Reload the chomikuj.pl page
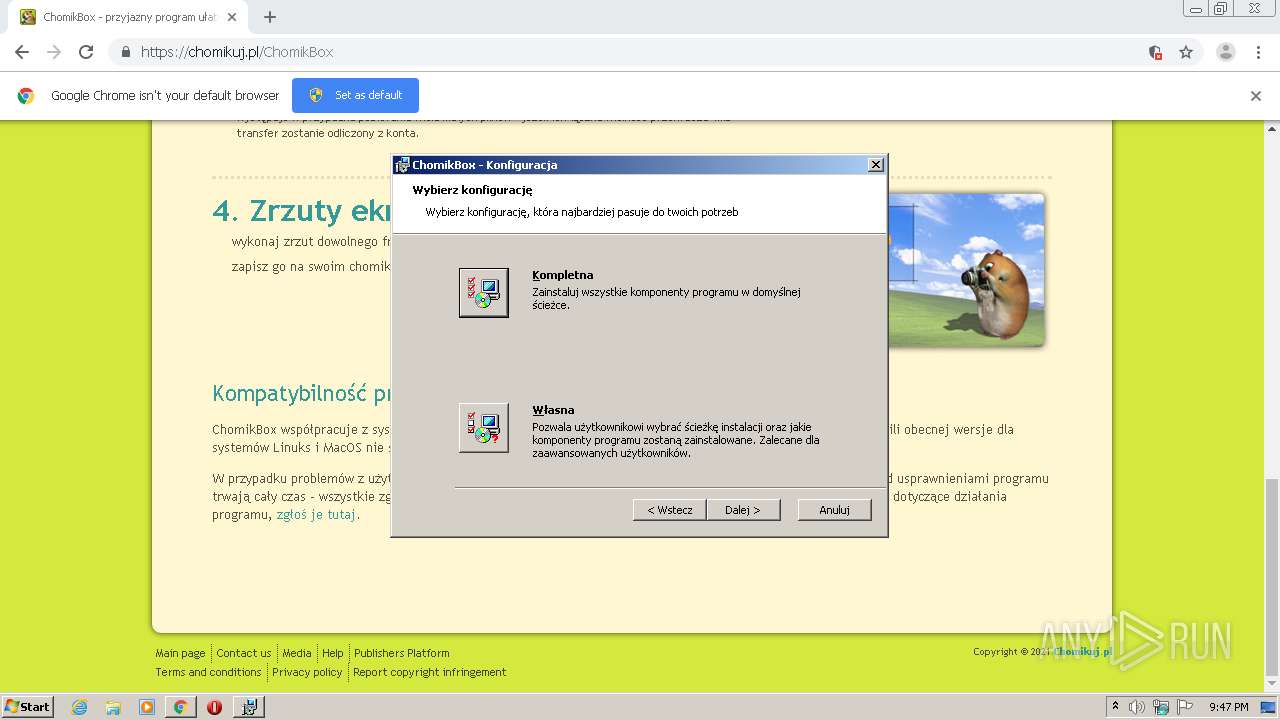The image size is (1280, 720). (86, 52)
